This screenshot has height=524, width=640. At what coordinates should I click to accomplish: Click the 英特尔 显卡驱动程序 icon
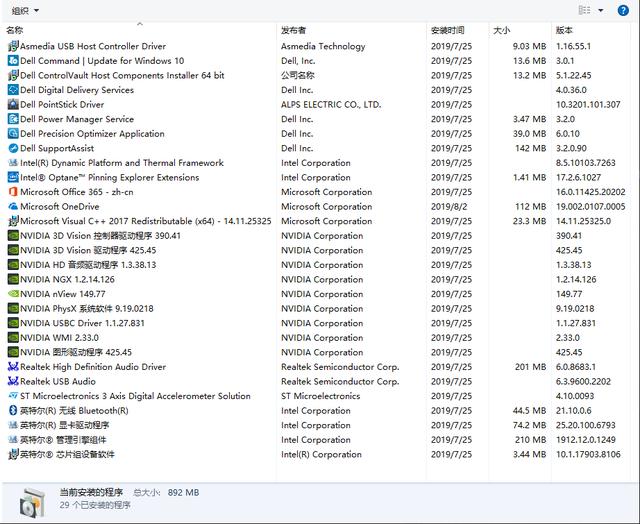click(x=13, y=425)
